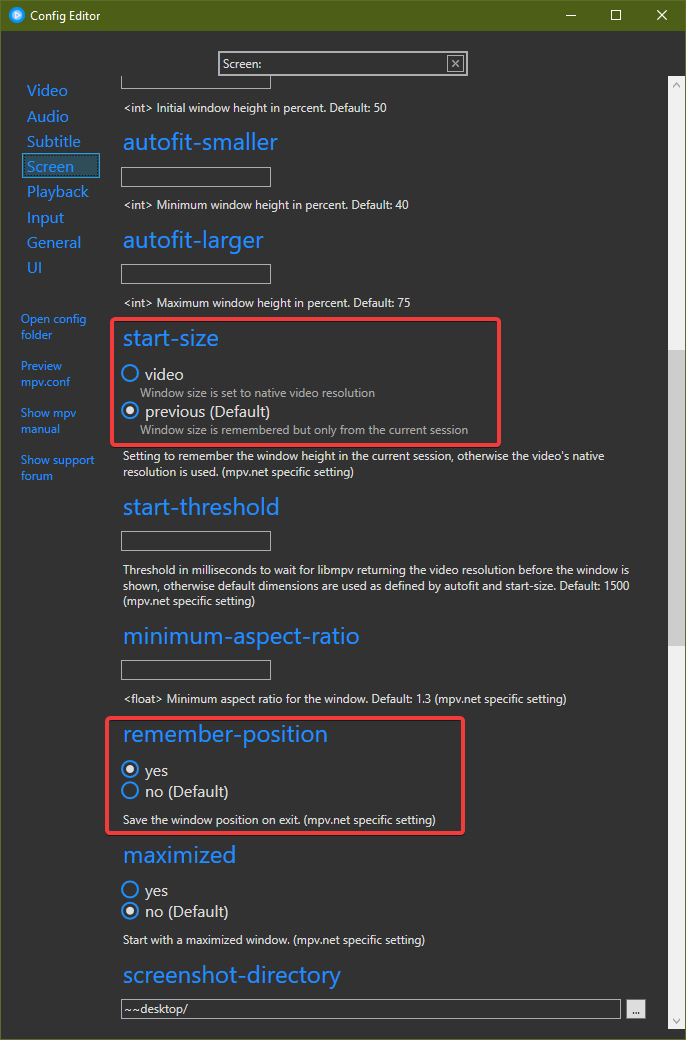
Task: Click the Open config folder link
Action: coord(53,327)
